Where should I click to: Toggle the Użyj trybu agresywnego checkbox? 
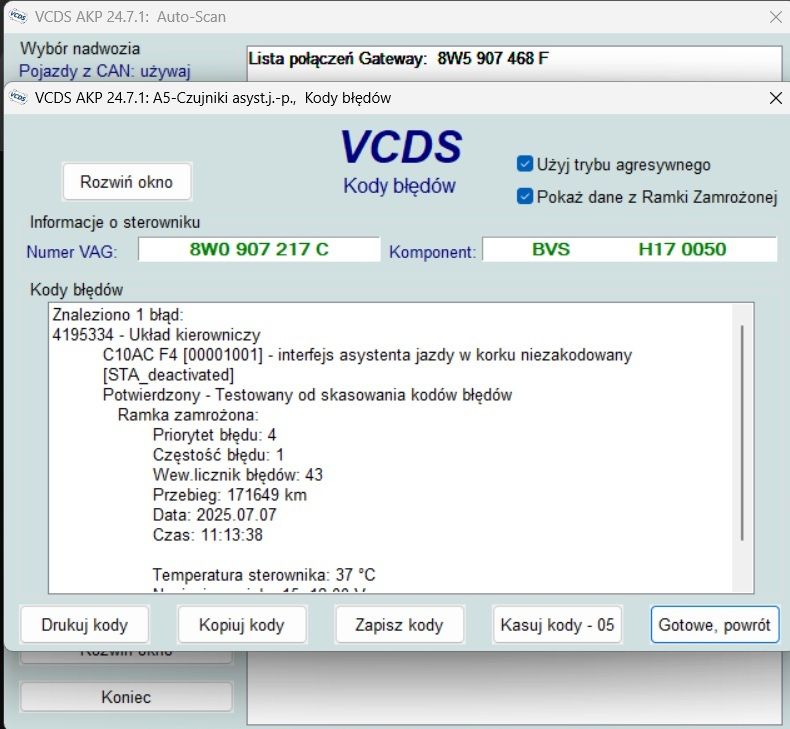pos(524,164)
